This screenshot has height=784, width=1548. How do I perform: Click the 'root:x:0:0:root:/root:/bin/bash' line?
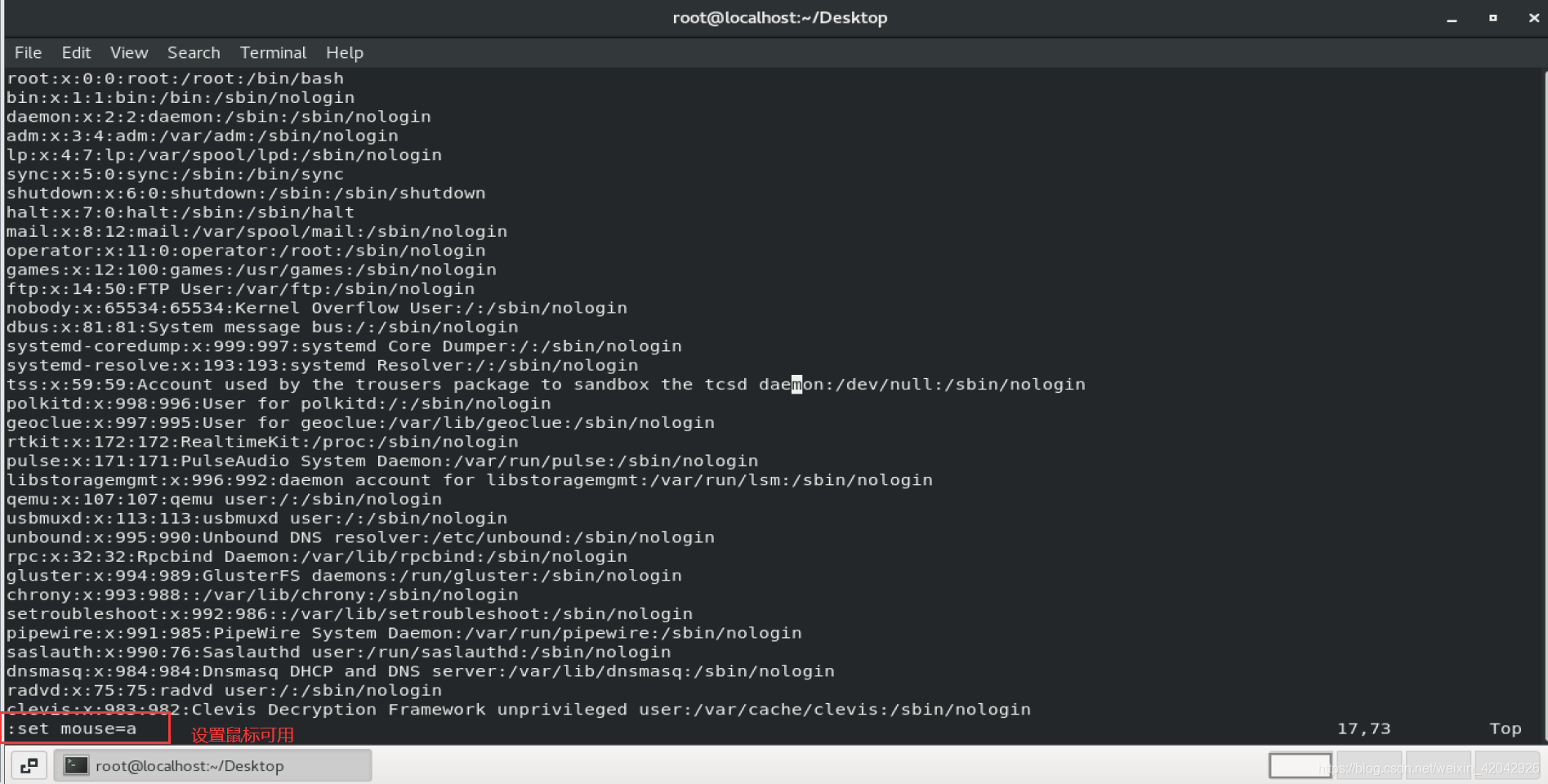point(175,78)
